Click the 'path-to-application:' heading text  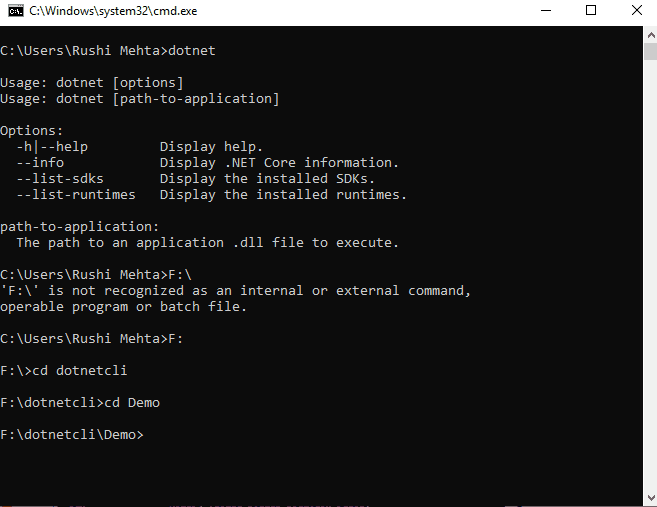click(80, 227)
